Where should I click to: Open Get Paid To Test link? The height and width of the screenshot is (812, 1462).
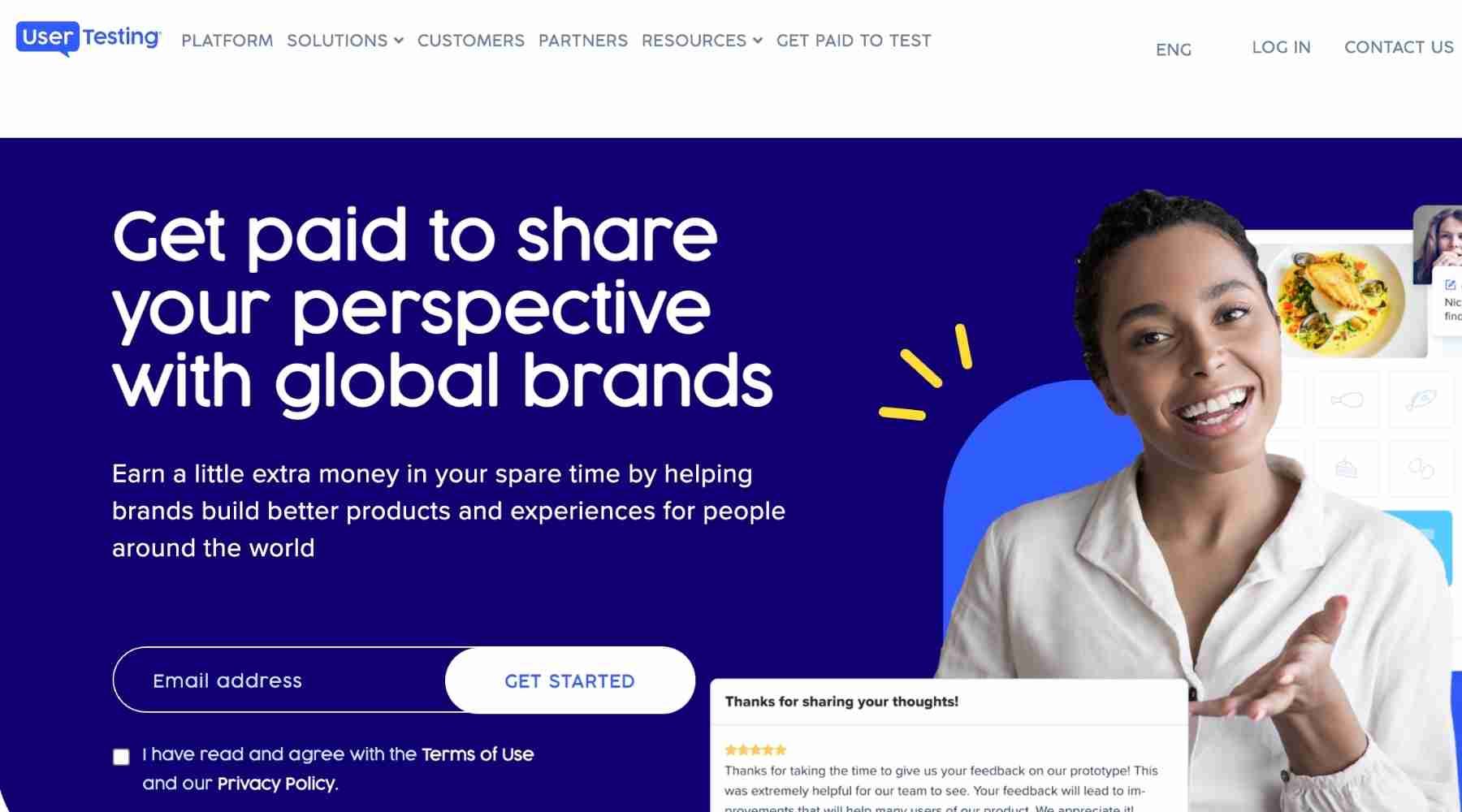pos(854,41)
